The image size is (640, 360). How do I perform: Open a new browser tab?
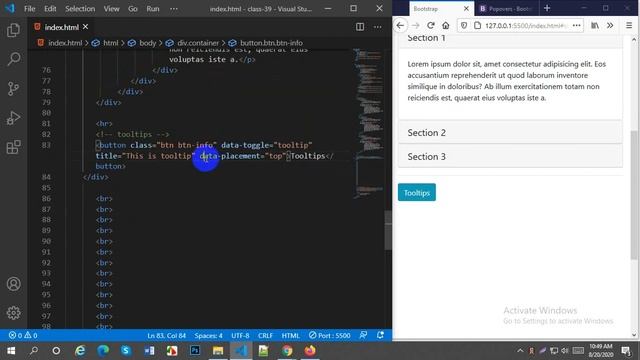[x=547, y=9]
